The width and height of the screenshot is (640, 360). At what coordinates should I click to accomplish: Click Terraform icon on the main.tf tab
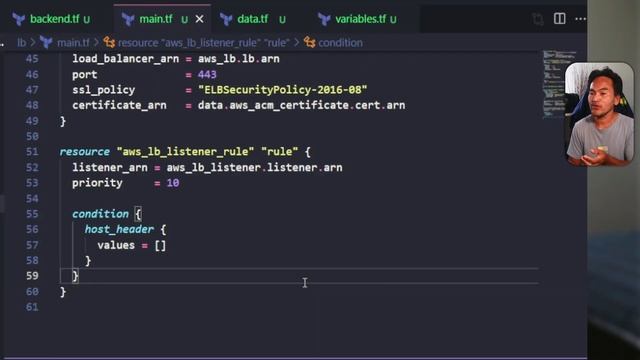click(x=128, y=19)
